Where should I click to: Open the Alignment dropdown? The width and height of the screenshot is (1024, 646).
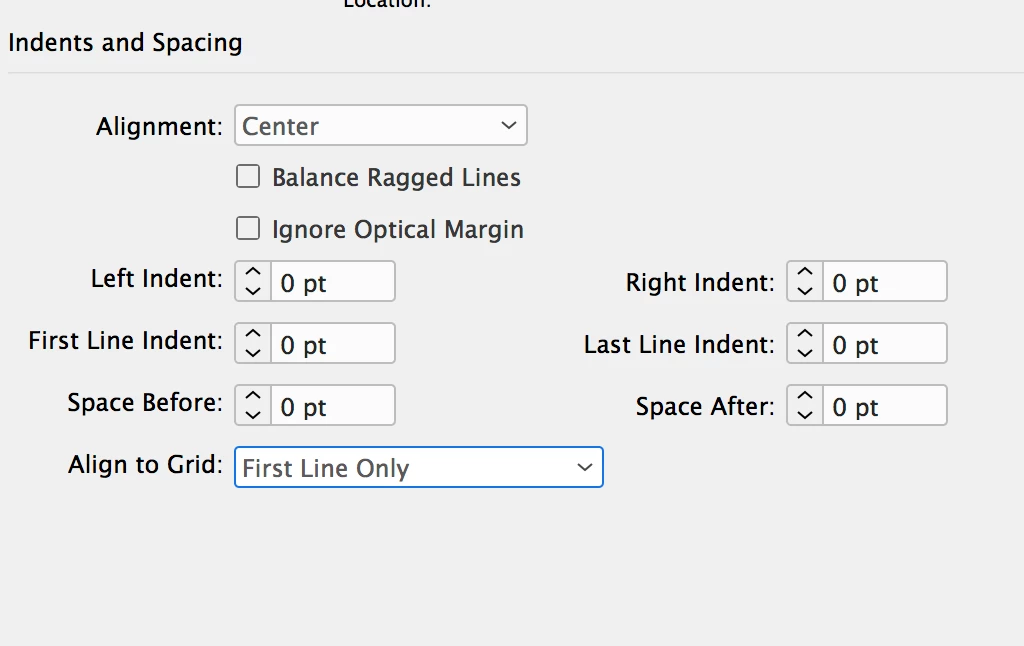tap(380, 127)
